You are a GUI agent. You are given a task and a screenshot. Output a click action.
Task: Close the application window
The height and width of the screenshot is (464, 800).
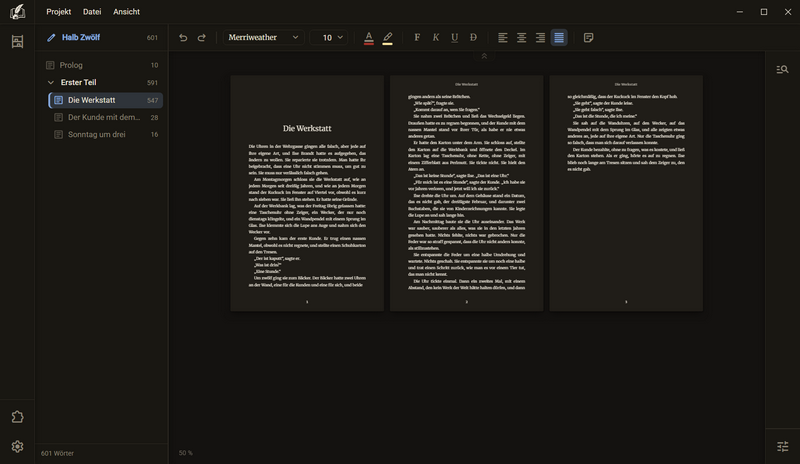click(x=788, y=12)
